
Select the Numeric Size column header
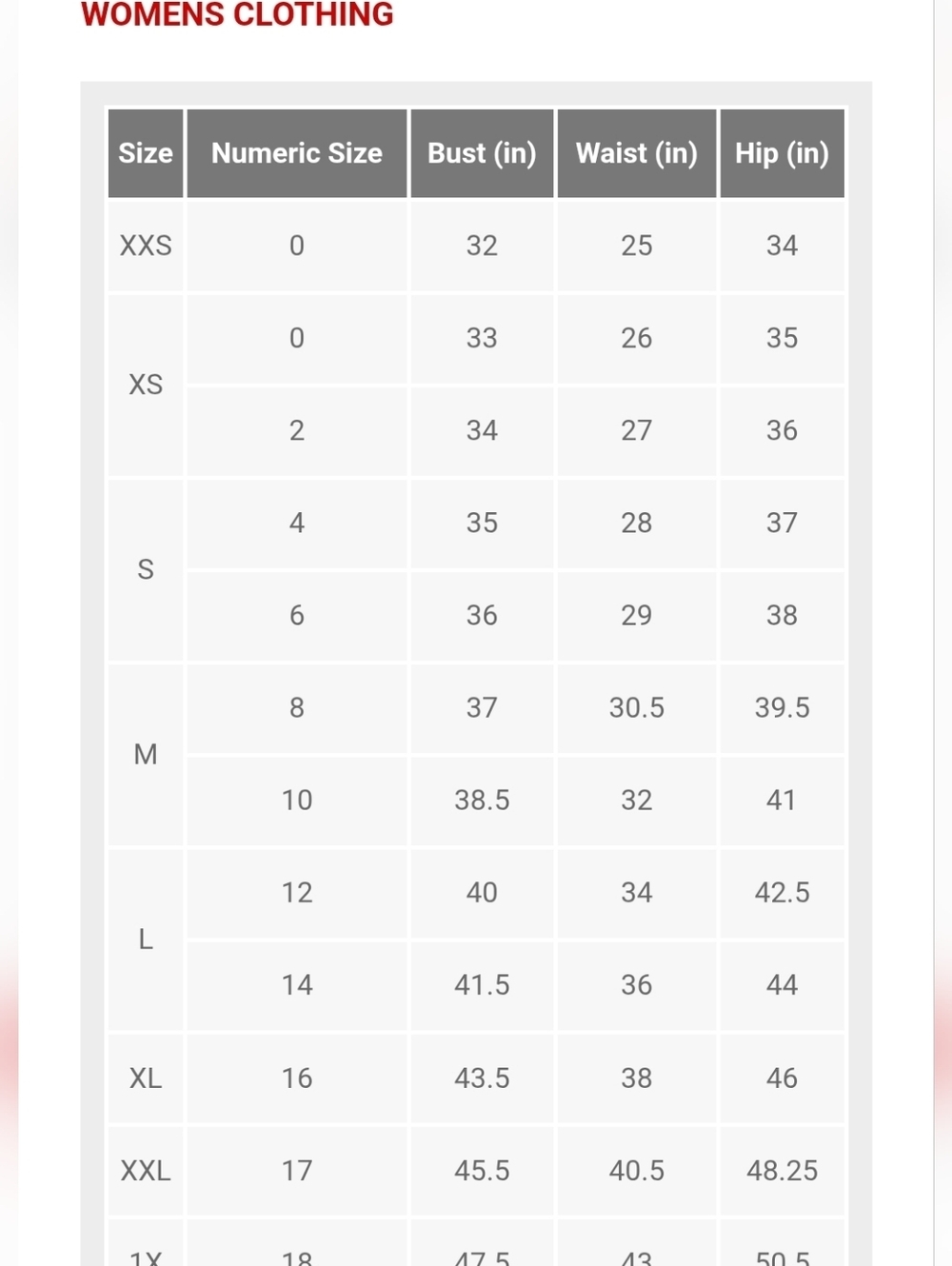coord(297,153)
